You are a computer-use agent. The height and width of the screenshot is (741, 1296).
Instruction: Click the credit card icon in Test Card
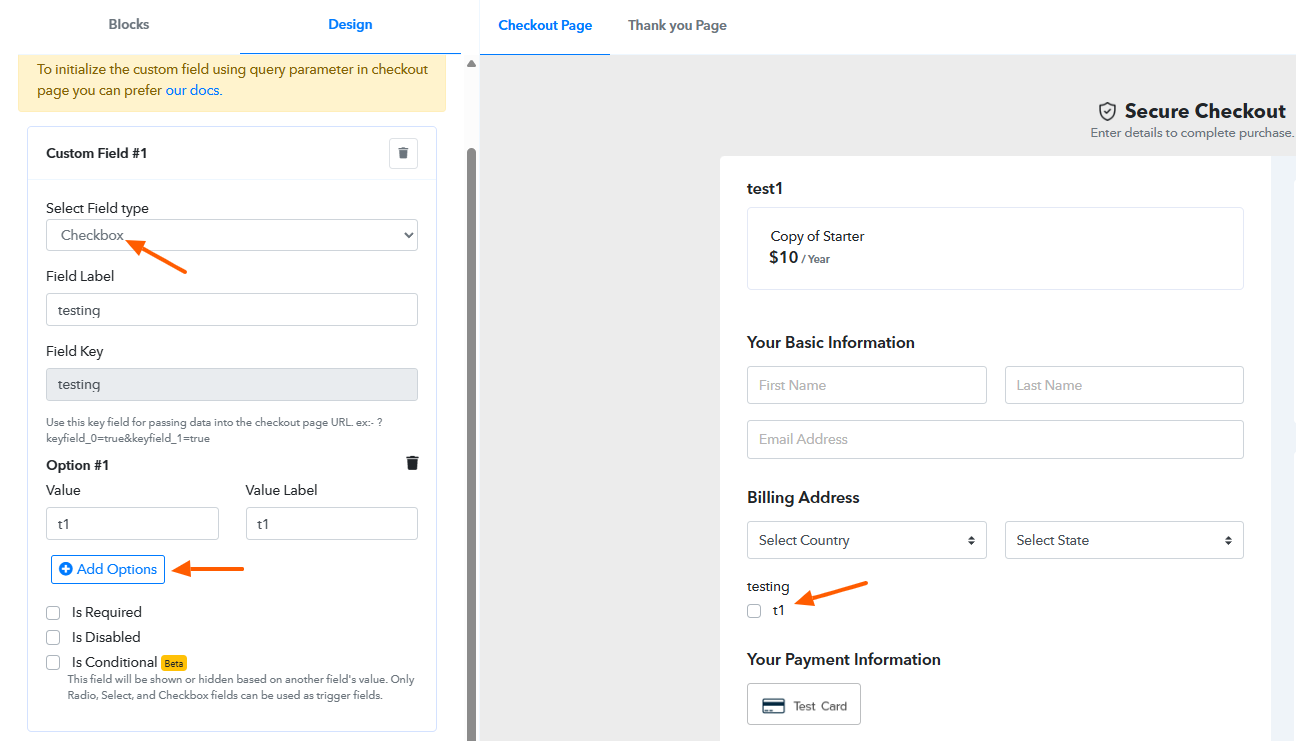(x=773, y=706)
